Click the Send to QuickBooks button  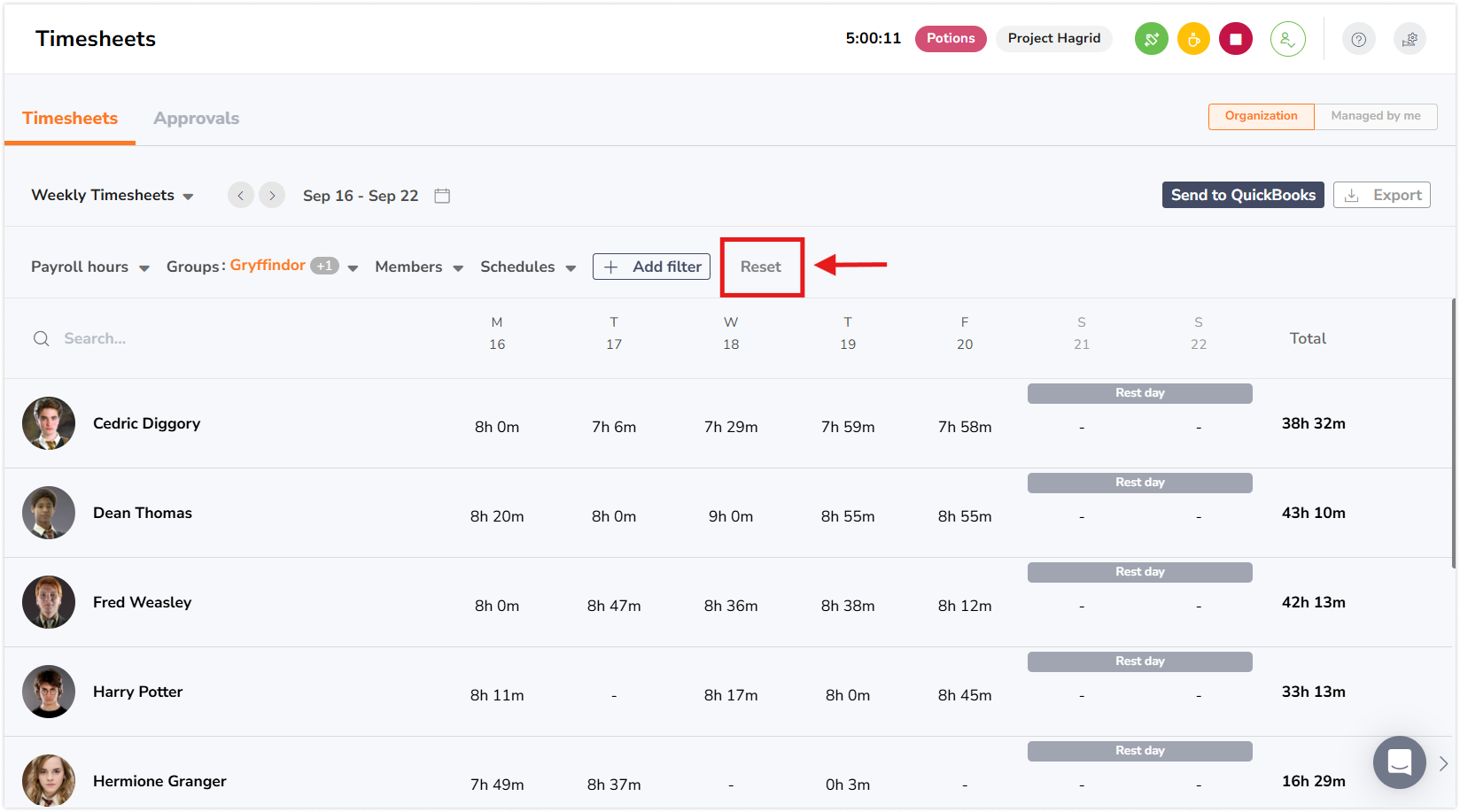tap(1243, 195)
